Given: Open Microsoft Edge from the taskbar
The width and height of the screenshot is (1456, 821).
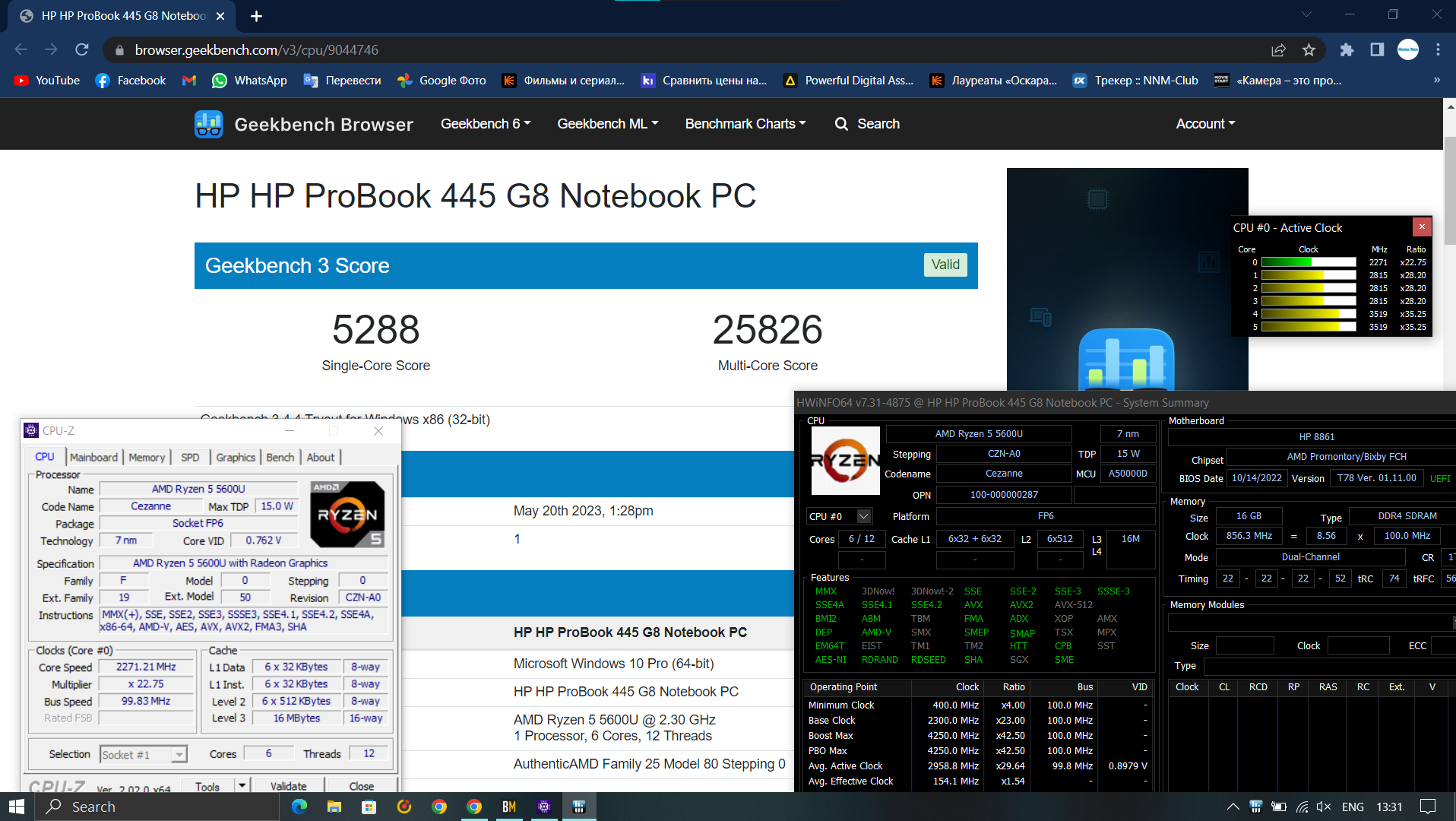Looking at the screenshot, I should click(299, 807).
